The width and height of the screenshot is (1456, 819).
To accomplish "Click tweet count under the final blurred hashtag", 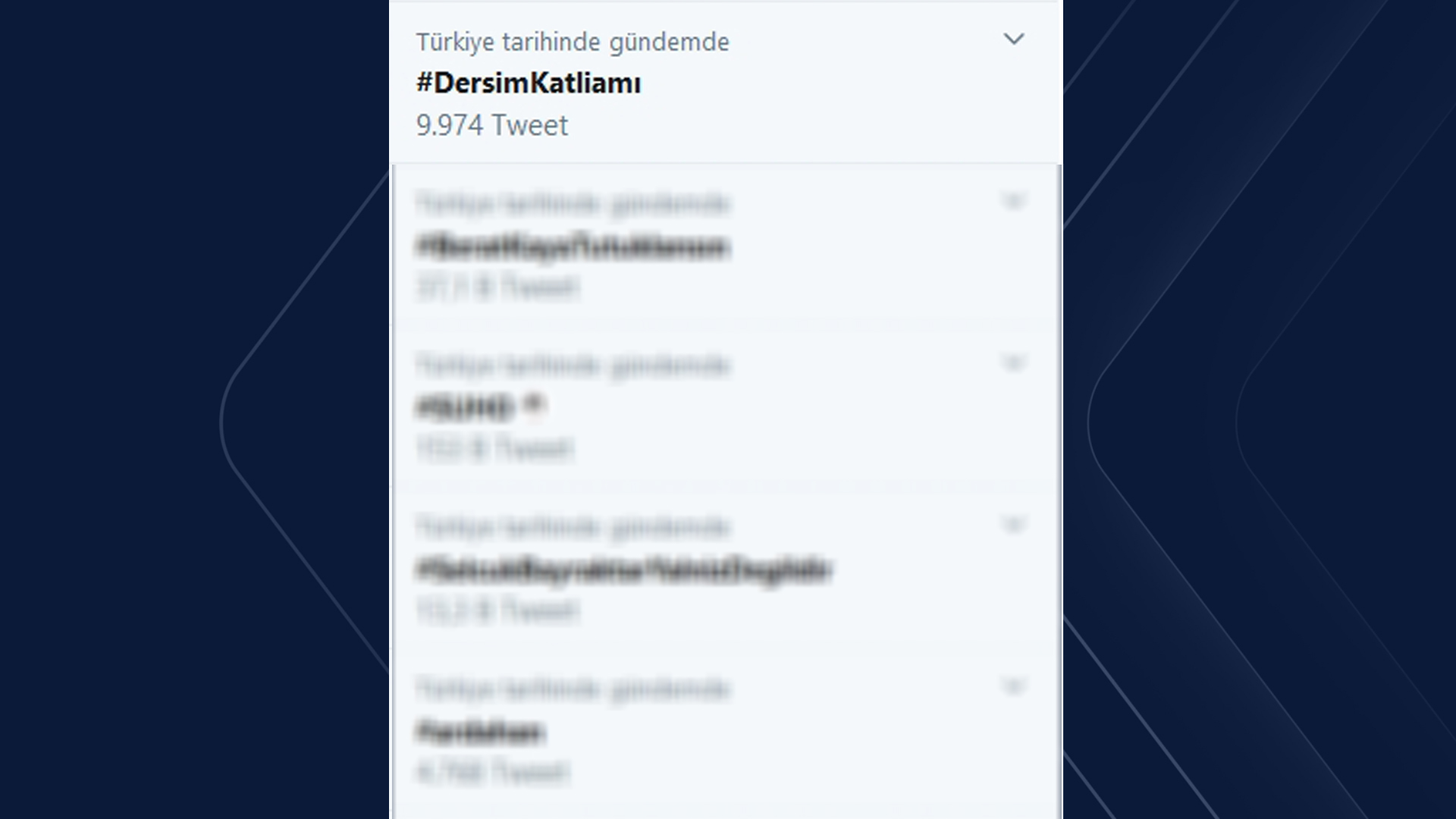I will (493, 772).
